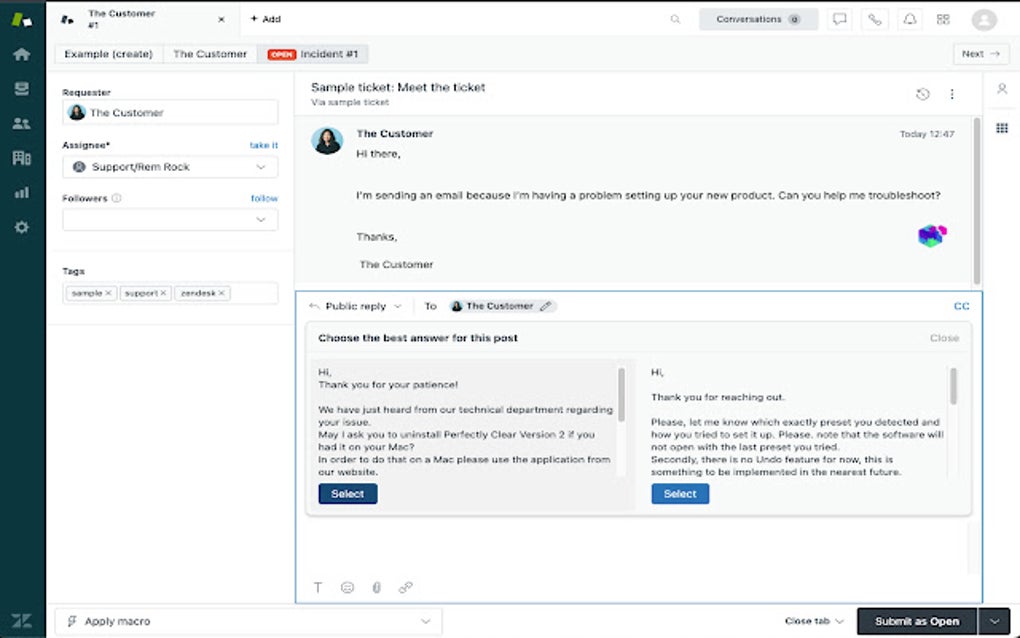
Task: Open the Apply macro dropdown
Action: 248,621
